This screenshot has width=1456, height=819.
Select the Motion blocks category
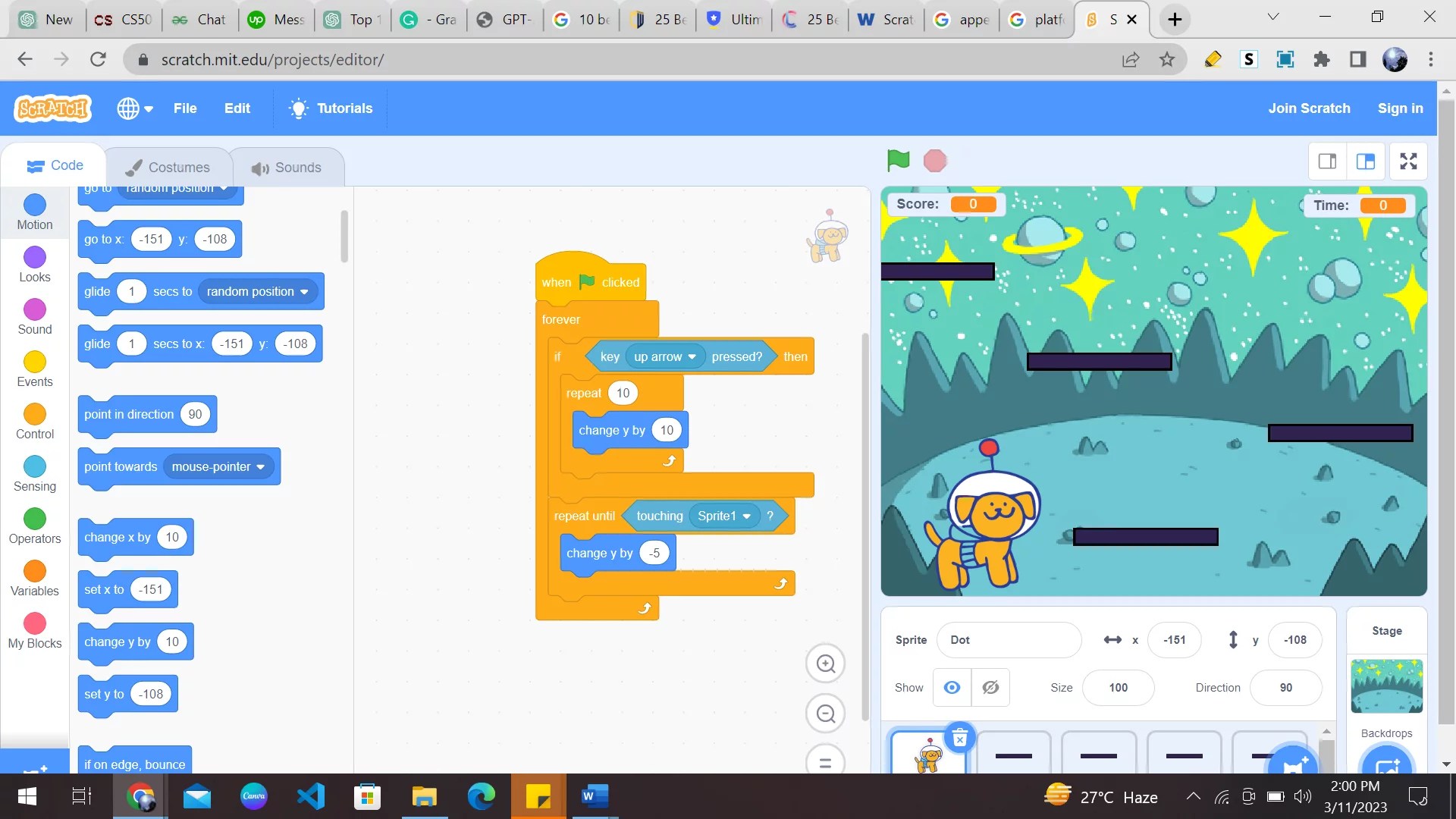coord(33,212)
